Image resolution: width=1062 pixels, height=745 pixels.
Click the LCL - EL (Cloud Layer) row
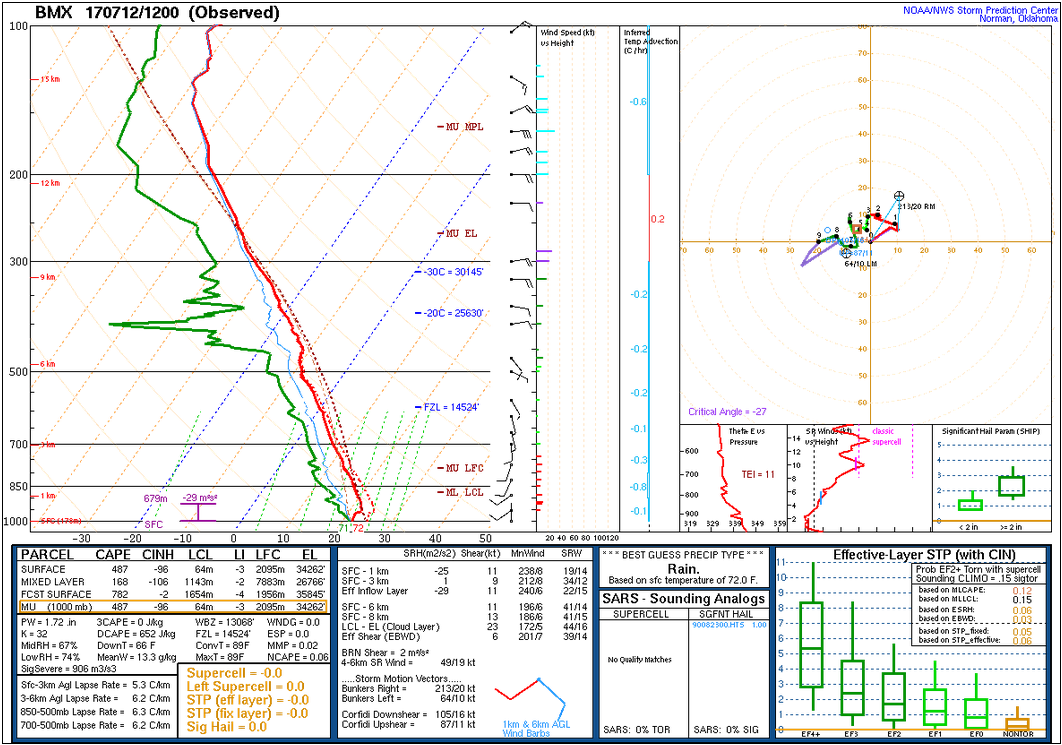[x=465, y=626]
